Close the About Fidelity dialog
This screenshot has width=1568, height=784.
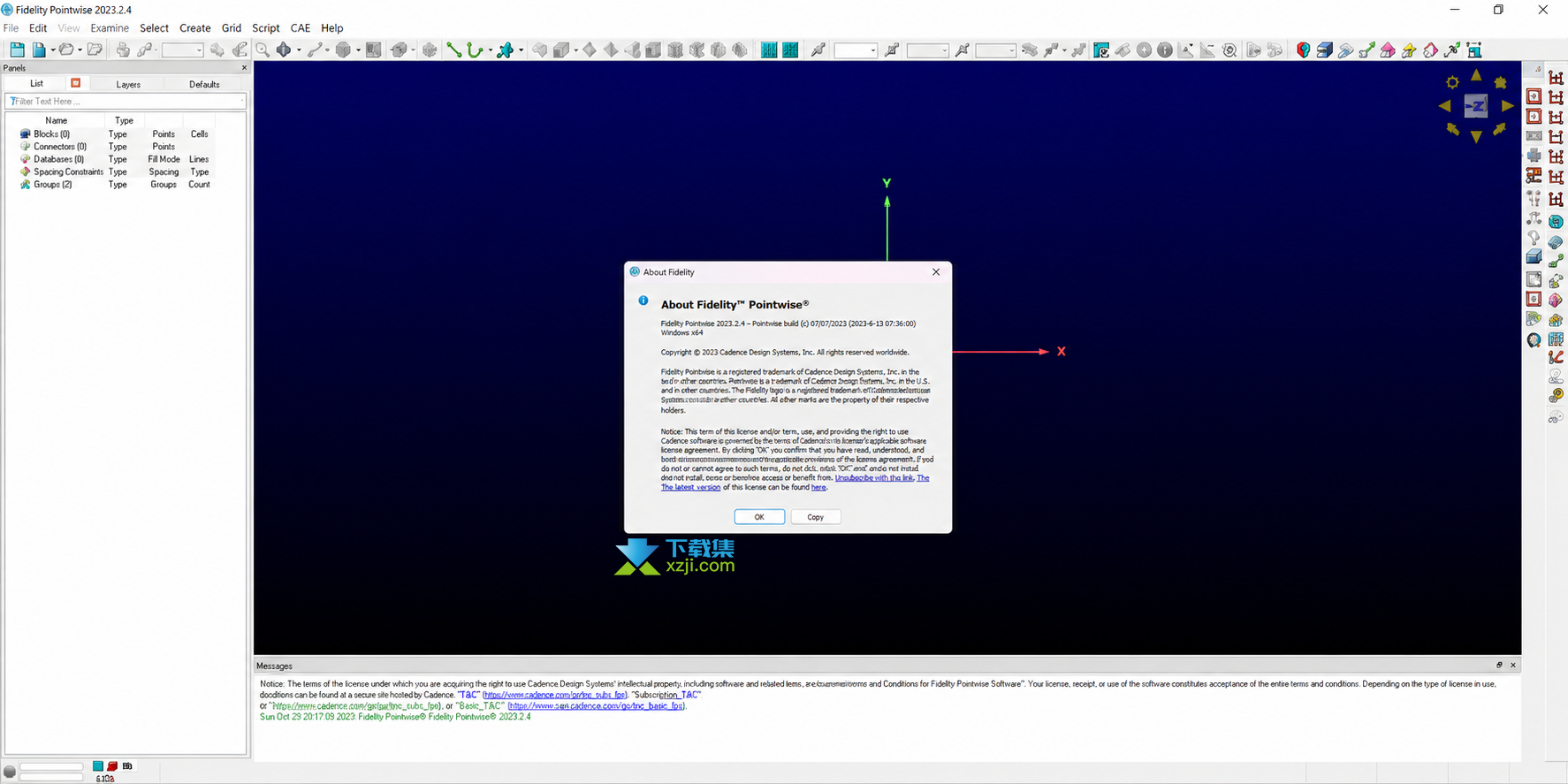[936, 272]
